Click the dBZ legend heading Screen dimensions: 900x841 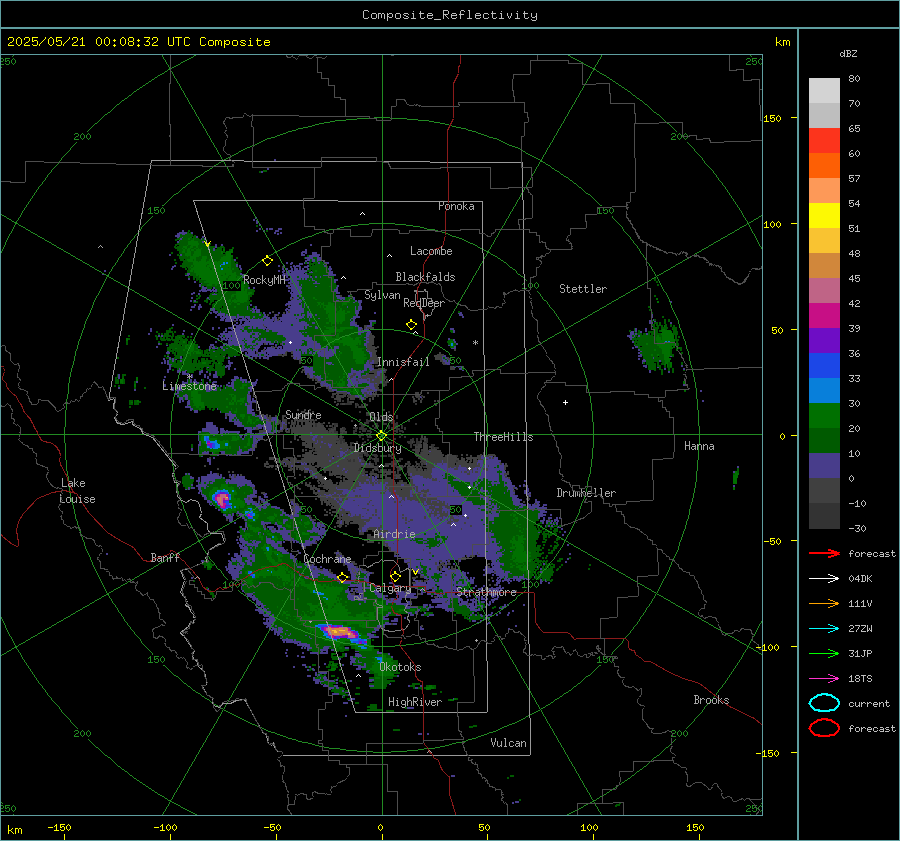pos(848,53)
